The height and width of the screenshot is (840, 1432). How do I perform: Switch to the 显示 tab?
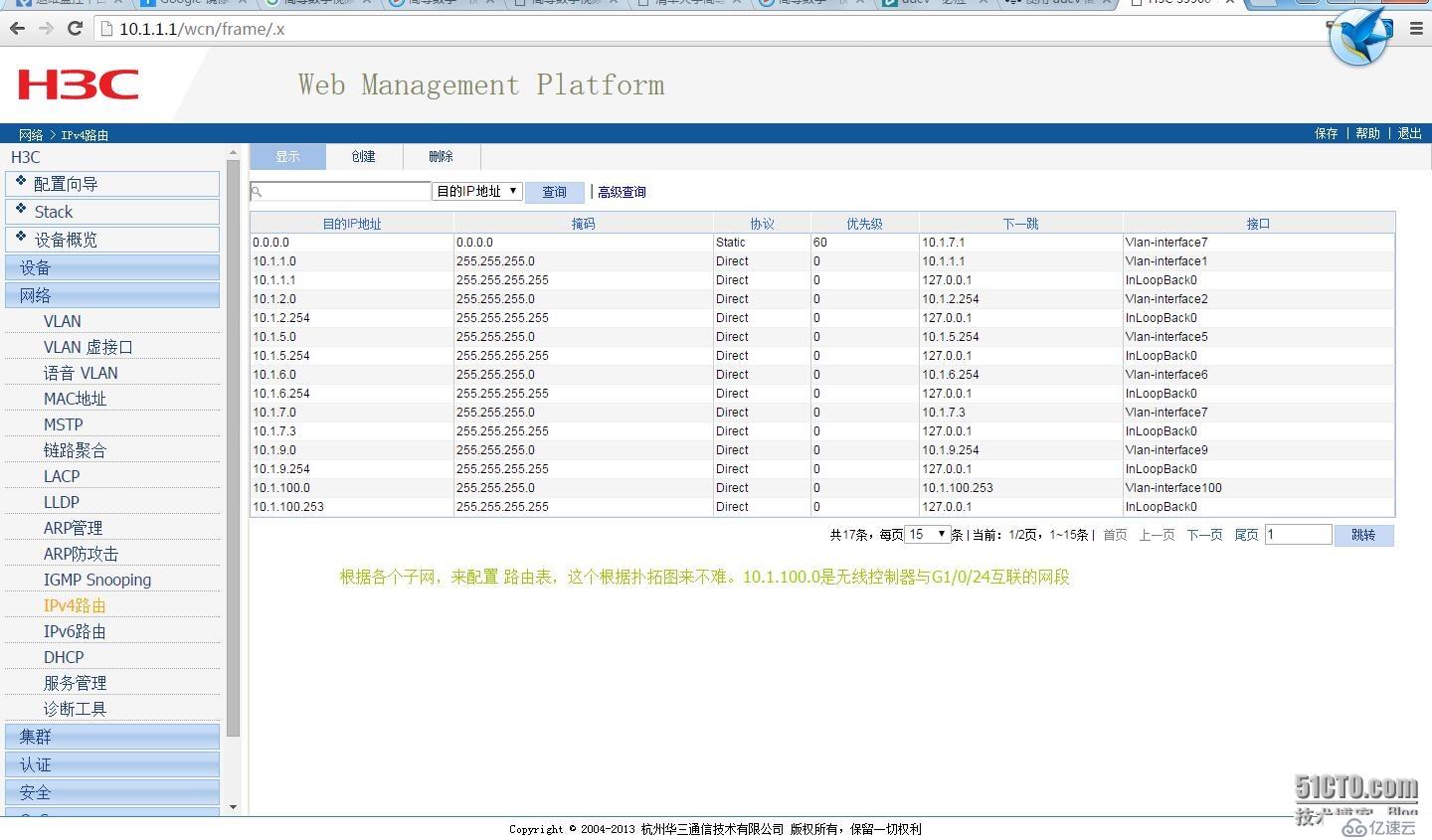tap(287, 156)
